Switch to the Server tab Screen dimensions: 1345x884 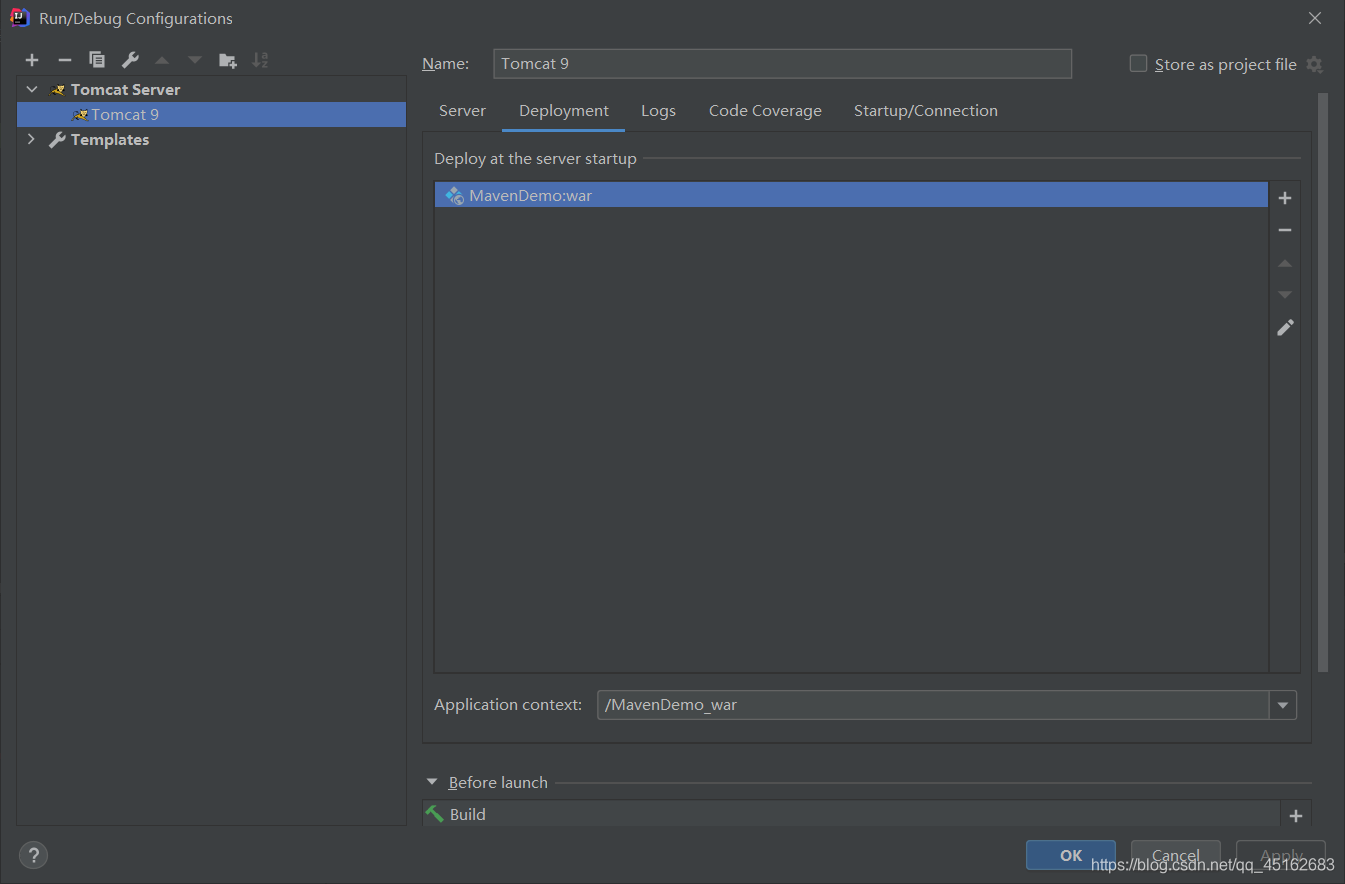coord(462,111)
